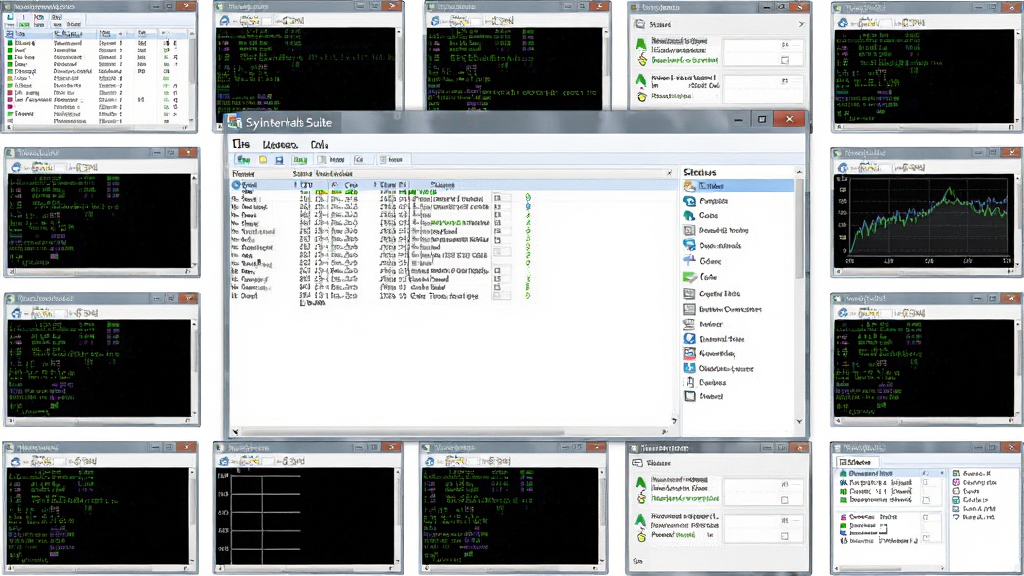
Task: Click the yellow folder icon in Syinternals Suite toolbar
Action: point(263,159)
